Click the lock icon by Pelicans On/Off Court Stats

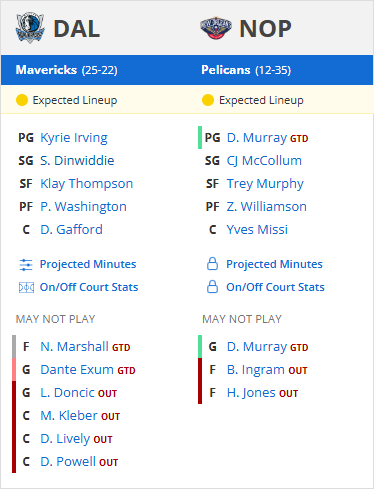212,287
